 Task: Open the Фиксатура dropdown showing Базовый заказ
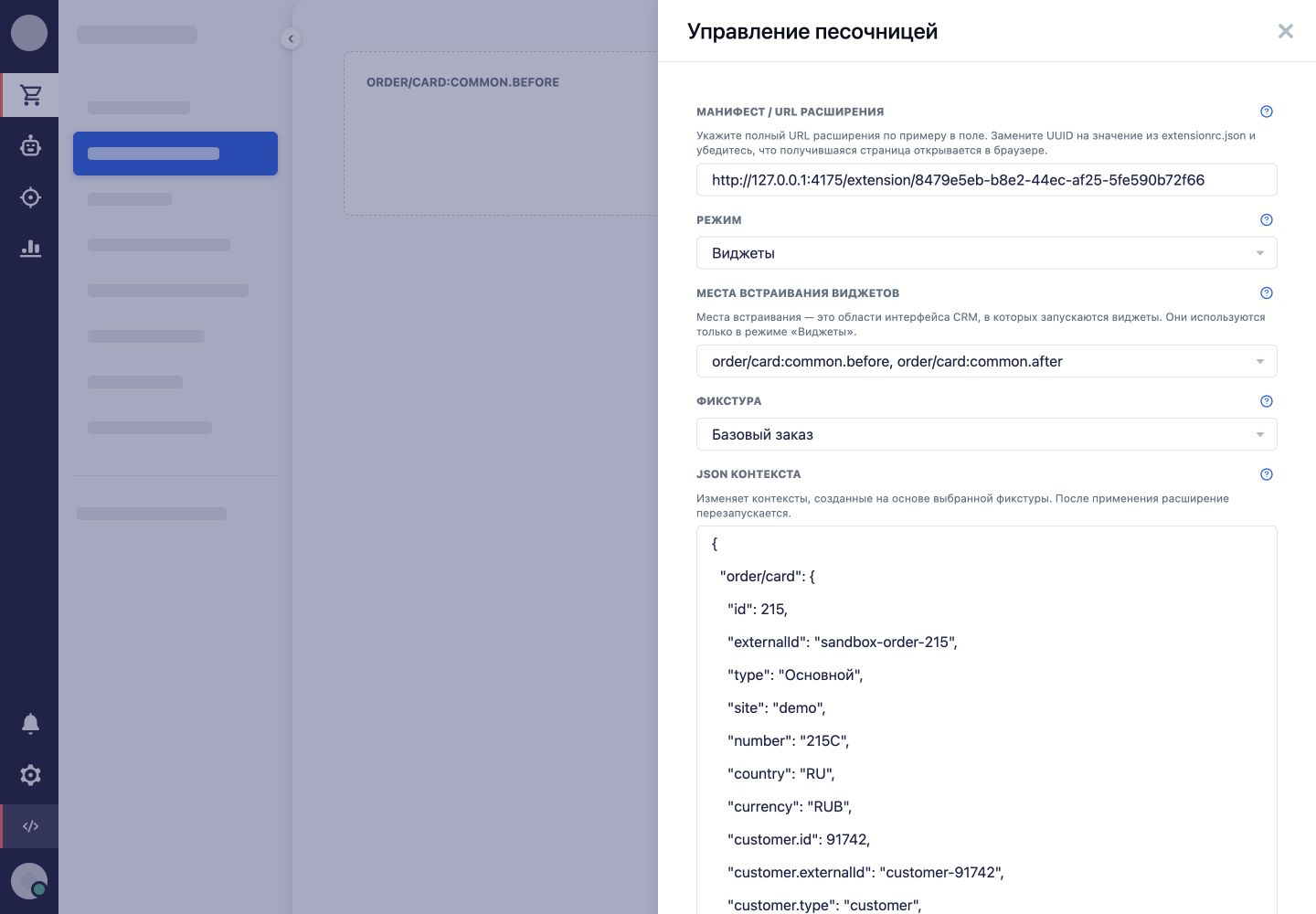pos(986,434)
